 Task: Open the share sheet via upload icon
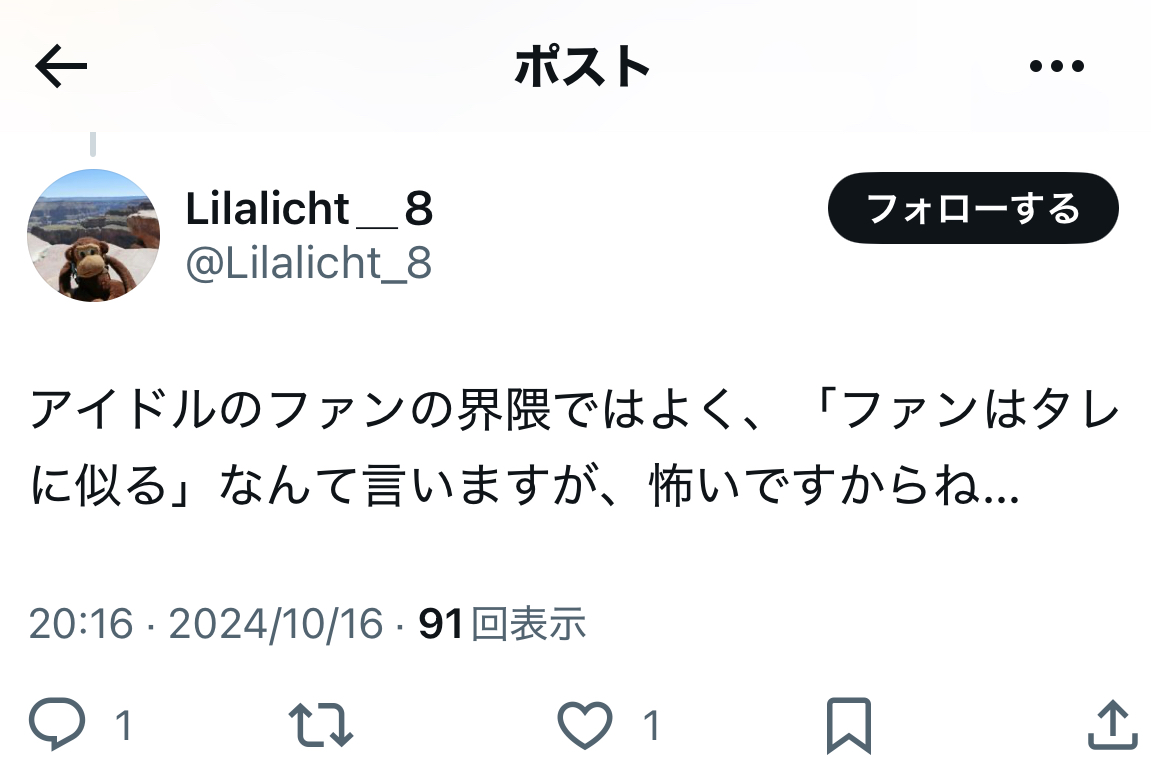[1112, 724]
